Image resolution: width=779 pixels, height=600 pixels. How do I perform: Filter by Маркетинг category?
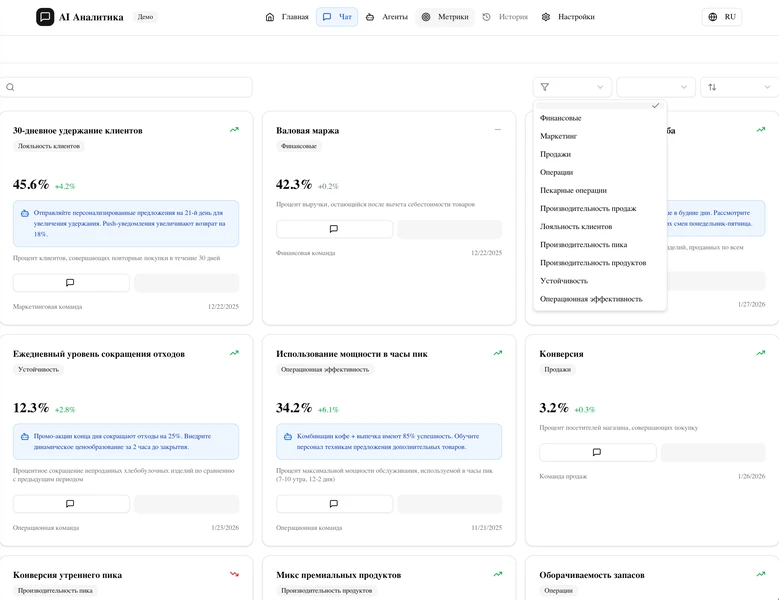pos(600,136)
